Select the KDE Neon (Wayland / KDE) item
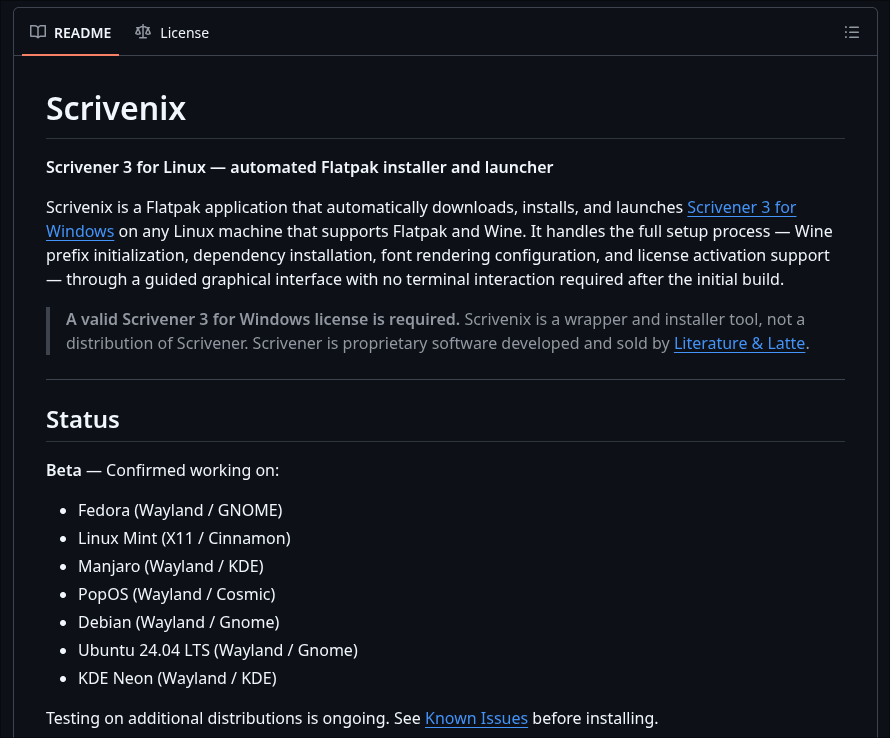 click(177, 678)
